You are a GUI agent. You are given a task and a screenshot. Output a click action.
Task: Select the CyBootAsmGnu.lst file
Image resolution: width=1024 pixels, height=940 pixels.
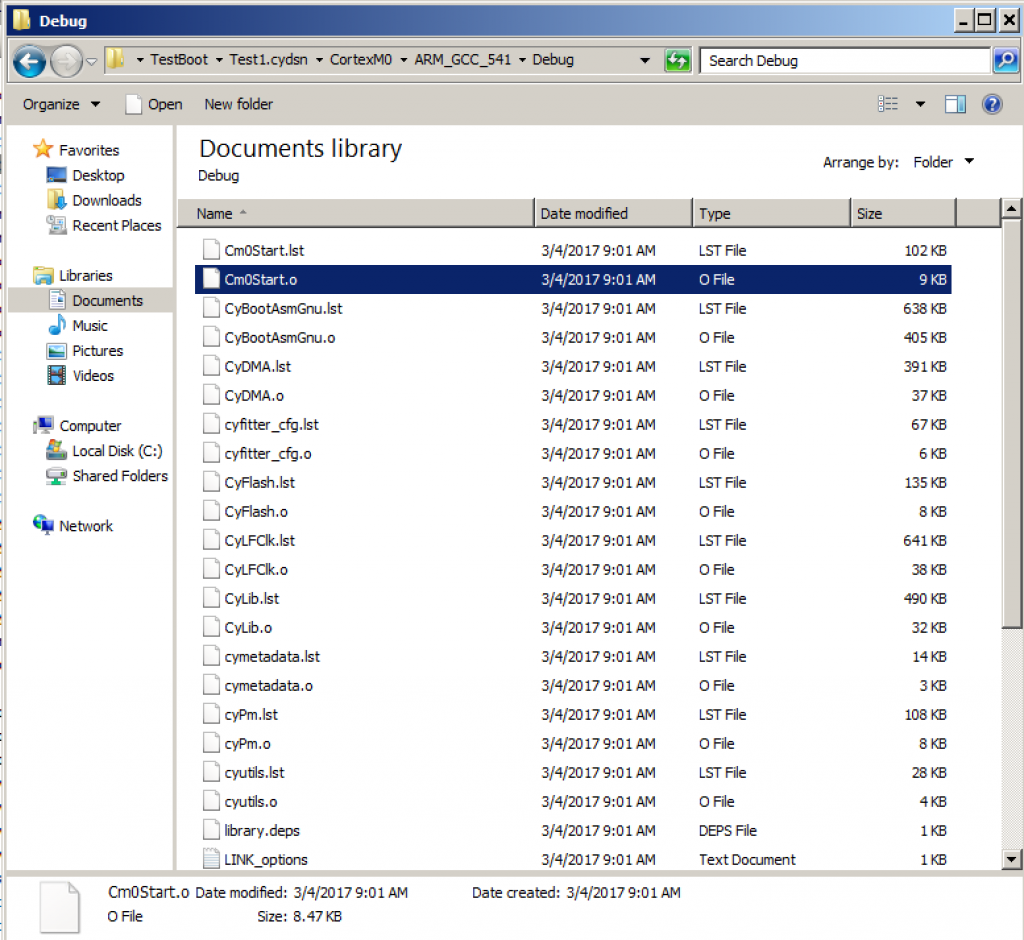(283, 309)
